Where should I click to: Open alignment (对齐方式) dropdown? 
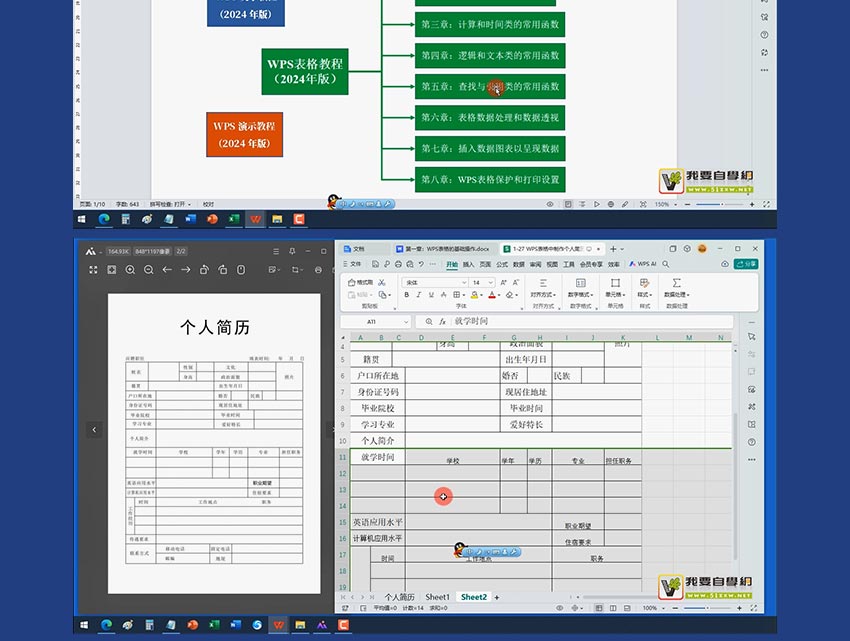543,288
